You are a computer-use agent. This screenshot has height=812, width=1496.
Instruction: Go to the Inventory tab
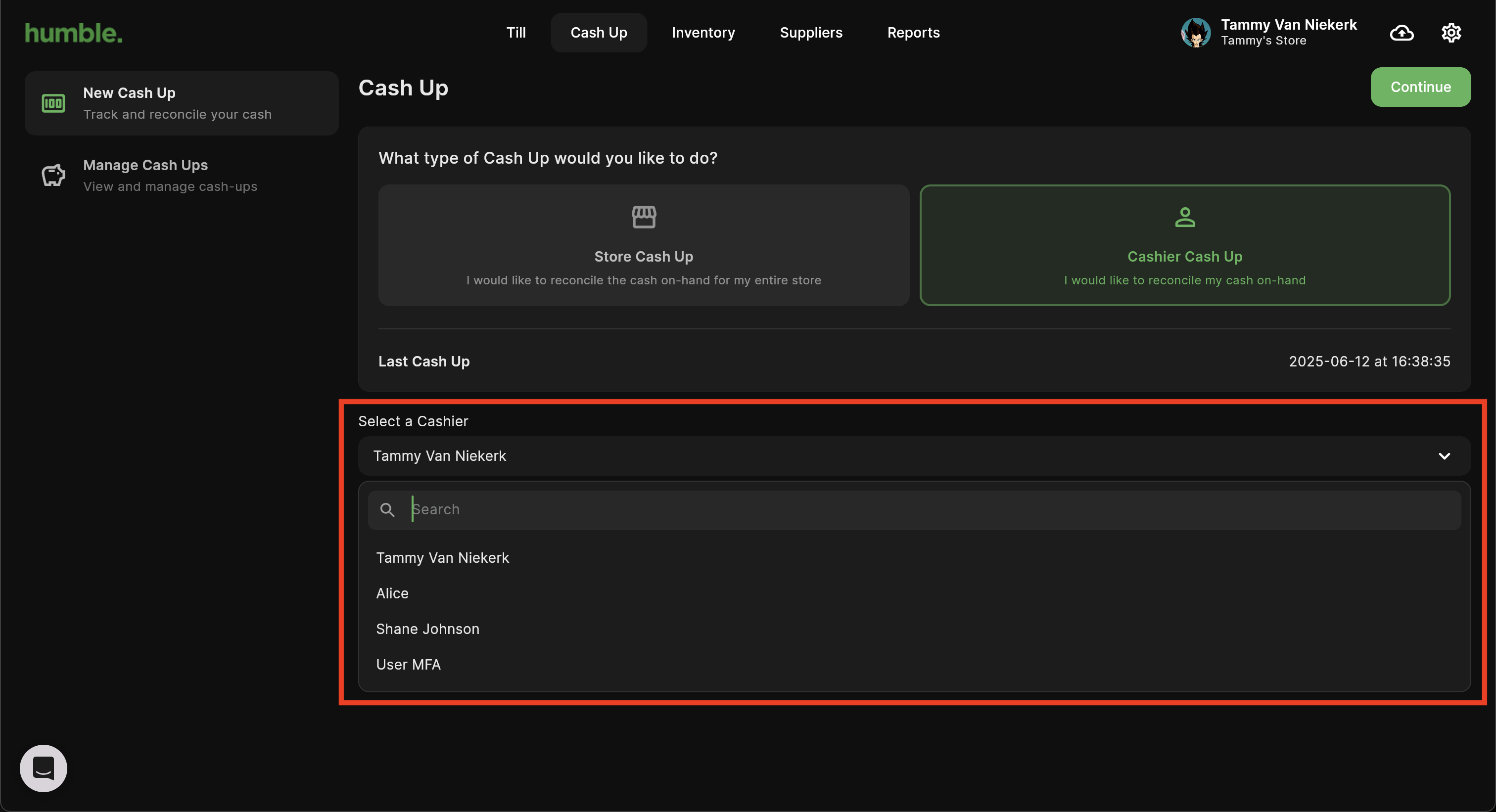703,33
